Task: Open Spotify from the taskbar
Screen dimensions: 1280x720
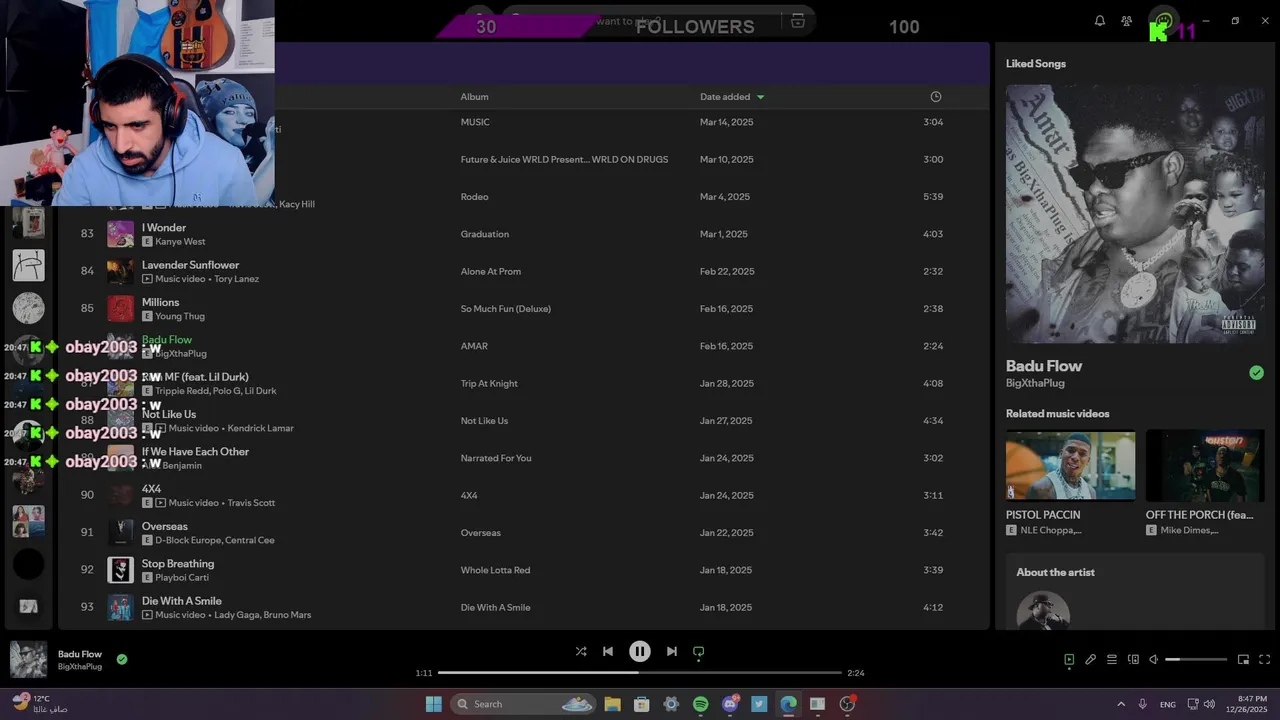Action: 701,704
